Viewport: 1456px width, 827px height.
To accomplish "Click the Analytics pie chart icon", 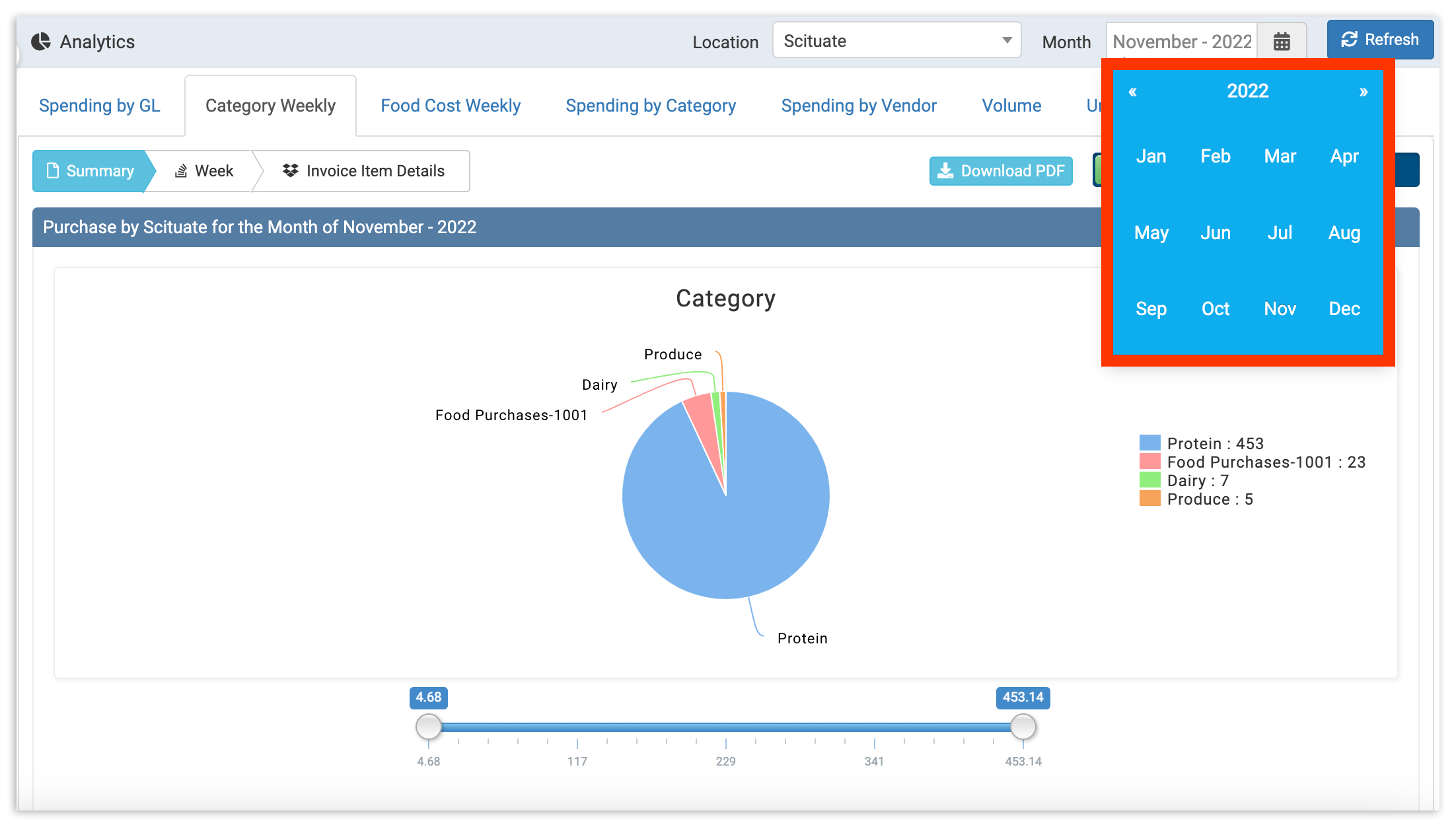I will tap(42, 41).
